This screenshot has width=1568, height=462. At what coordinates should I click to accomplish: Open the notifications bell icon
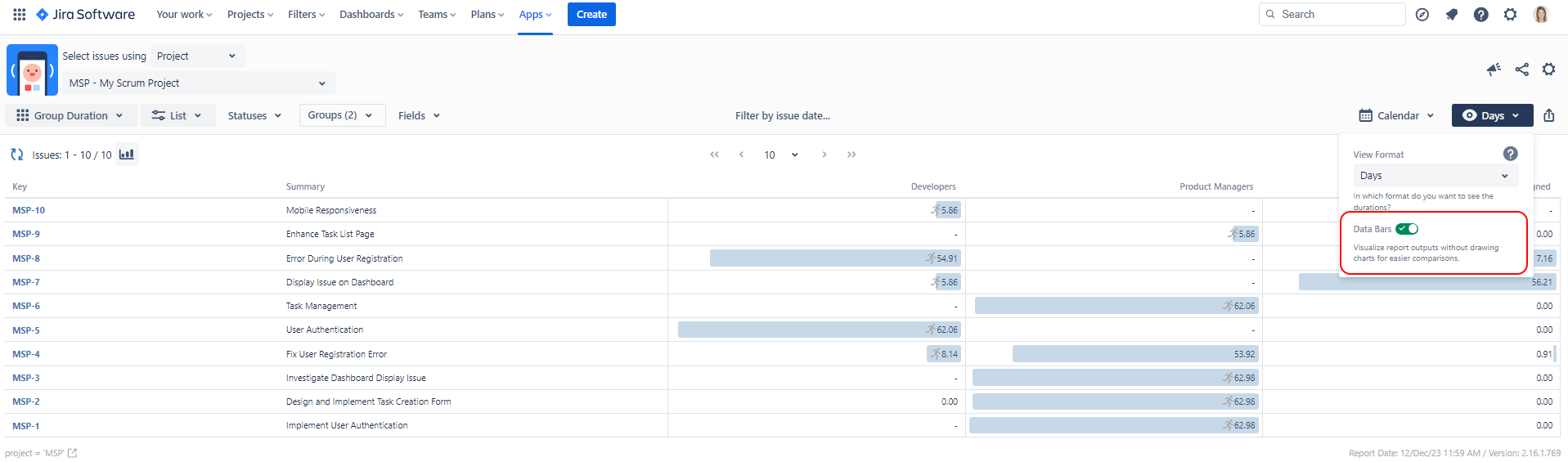click(x=1452, y=15)
